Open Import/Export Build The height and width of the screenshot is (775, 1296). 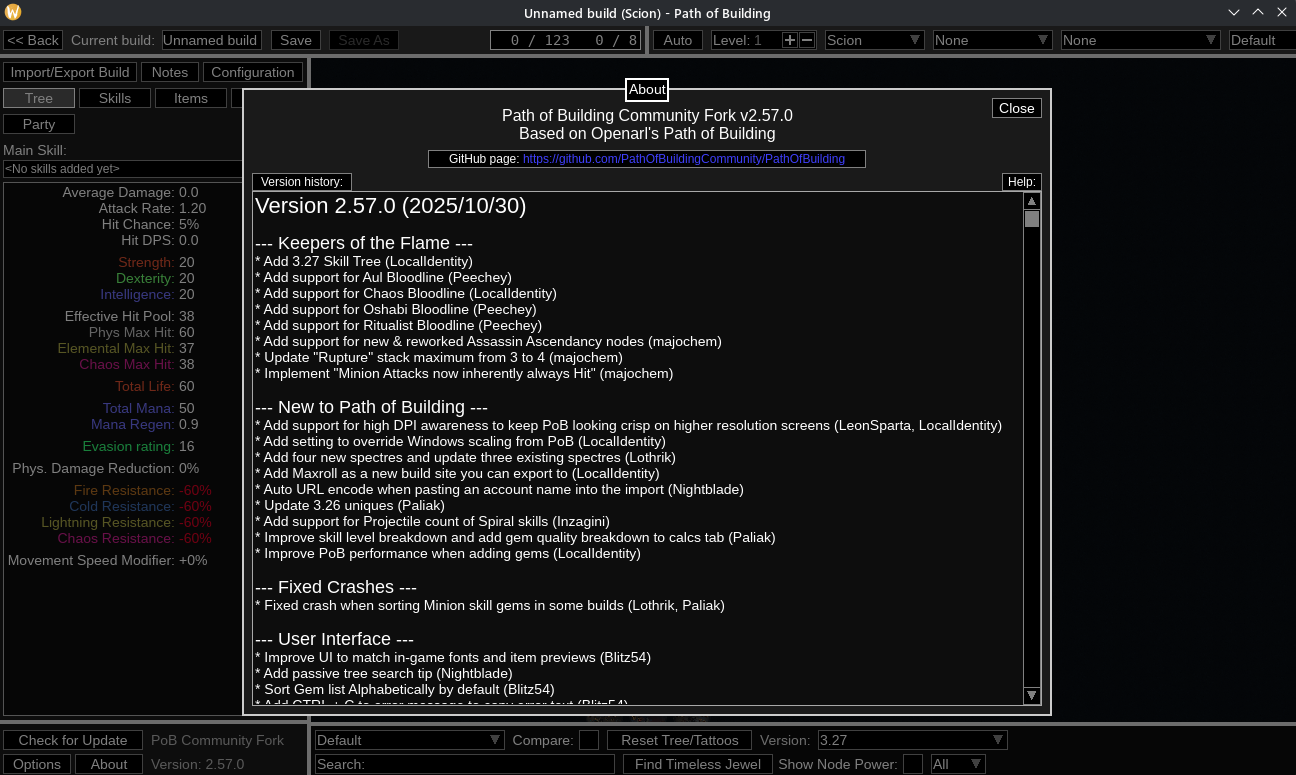tap(70, 72)
